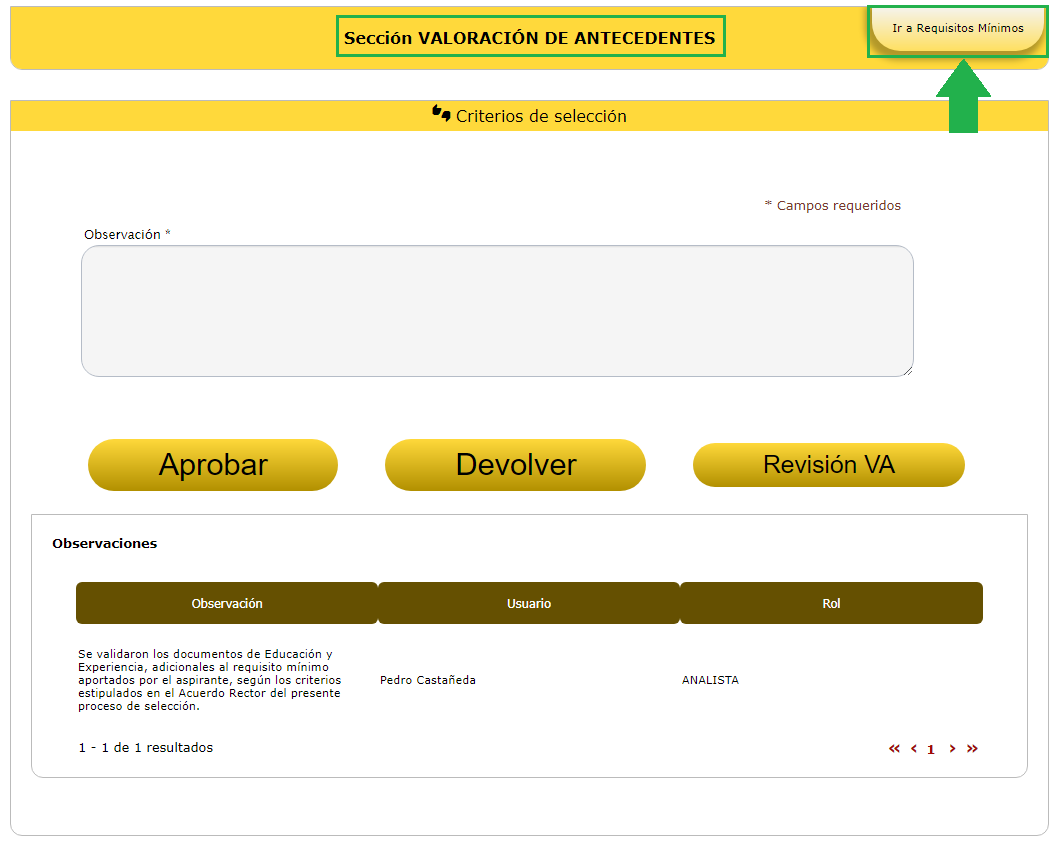Focus the Observación text area
The image size is (1062, 841).
coord(497,311)
